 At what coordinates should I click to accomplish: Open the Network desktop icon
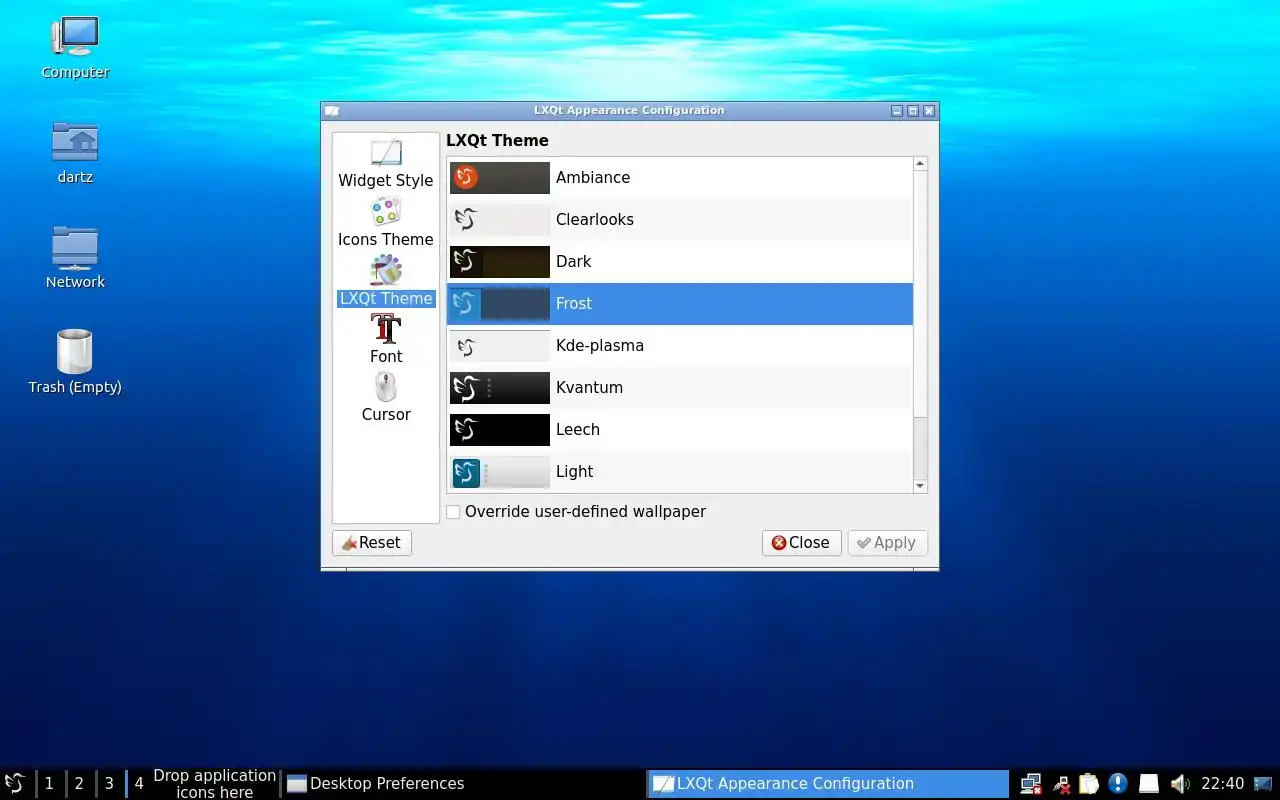[x=75, y=258]
